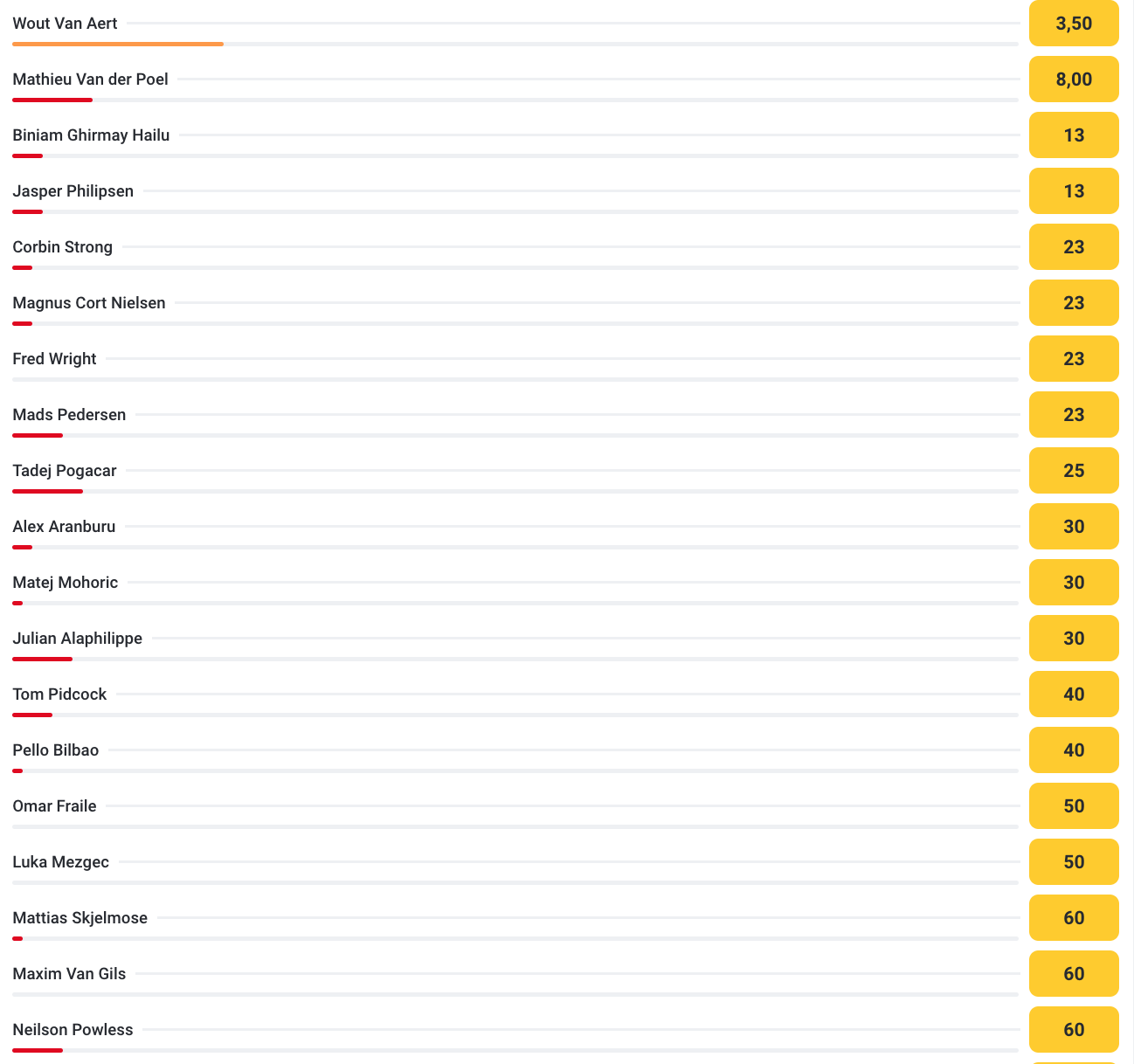The image size is (1134, 1064).
Task: Click Wout Van Aert's 3,50 odds button
Action: pyautogui.click(x=1074, y=24)
